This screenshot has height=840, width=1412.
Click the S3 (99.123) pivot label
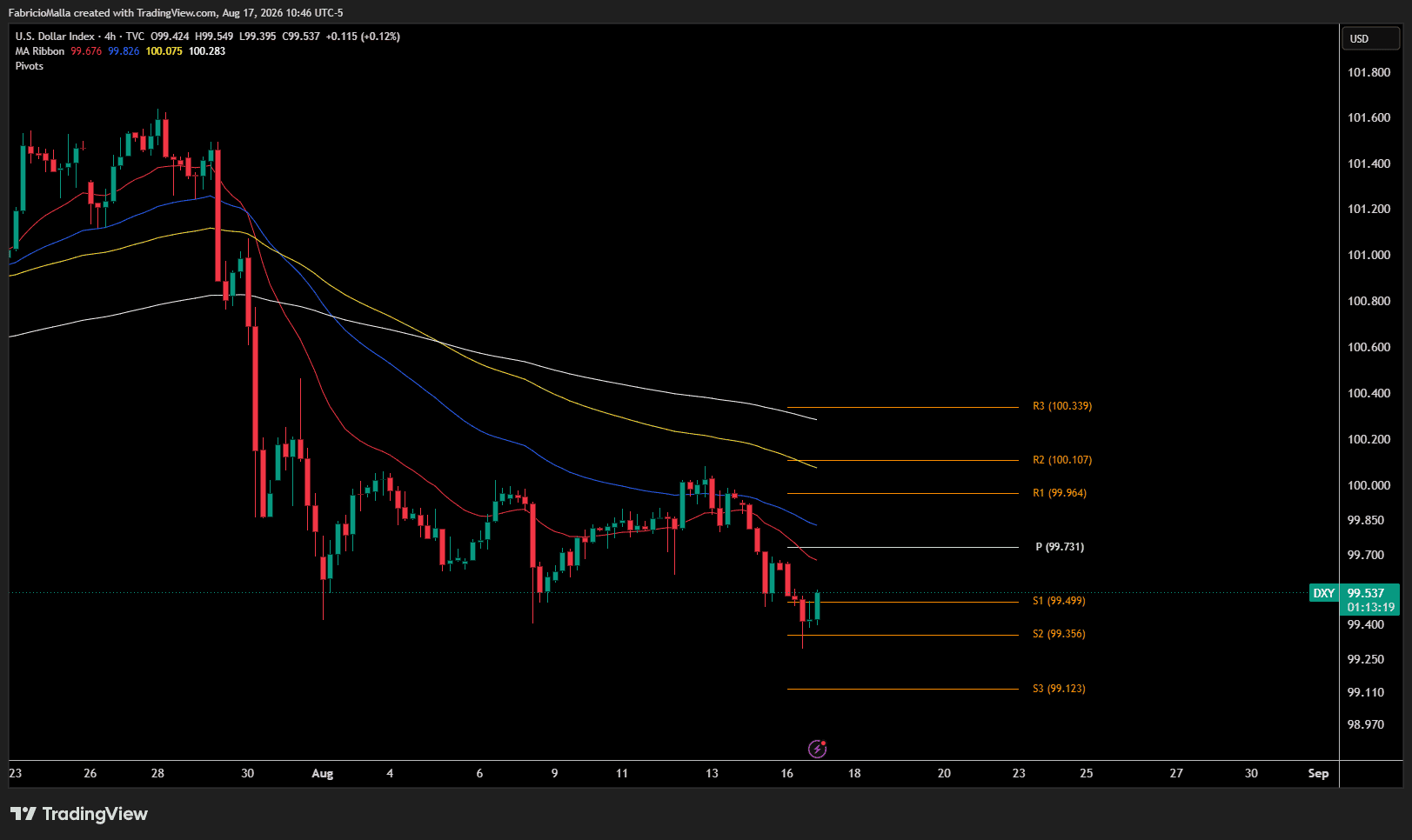click(1059, 689)
